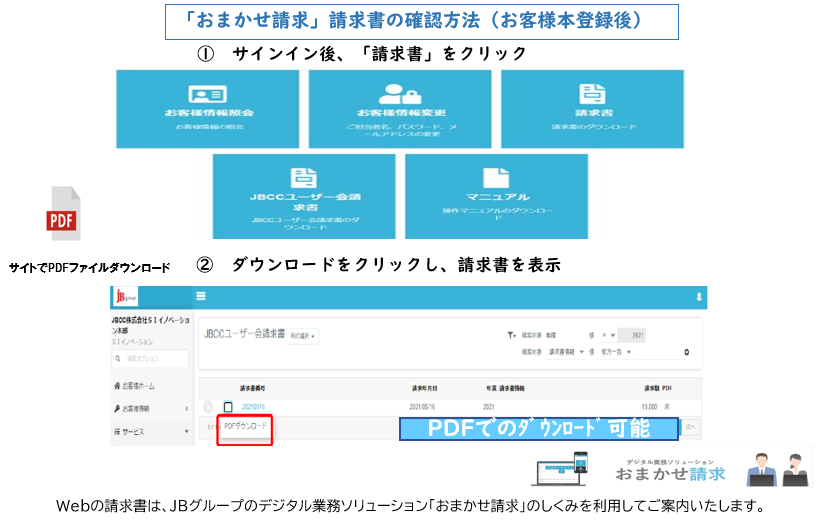This screenshot has width=829, height=520.
Task: Click the laptop and phone illustration
Action: coord(561,468)
